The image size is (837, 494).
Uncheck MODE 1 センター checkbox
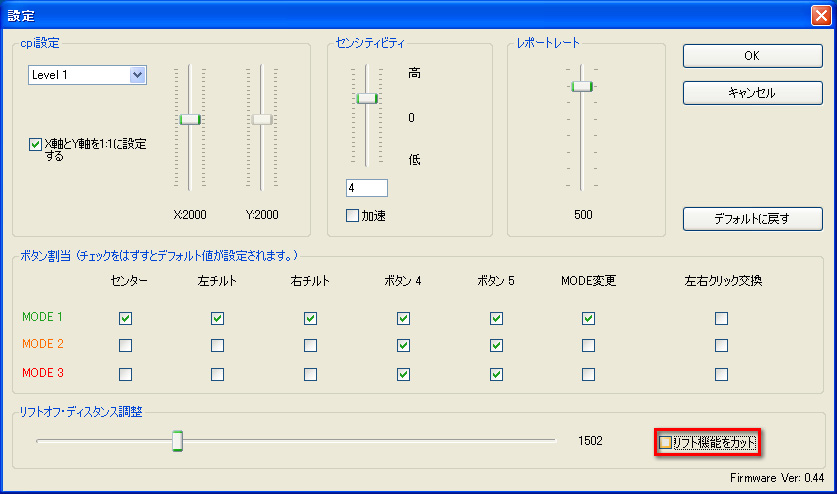point(125,319)
